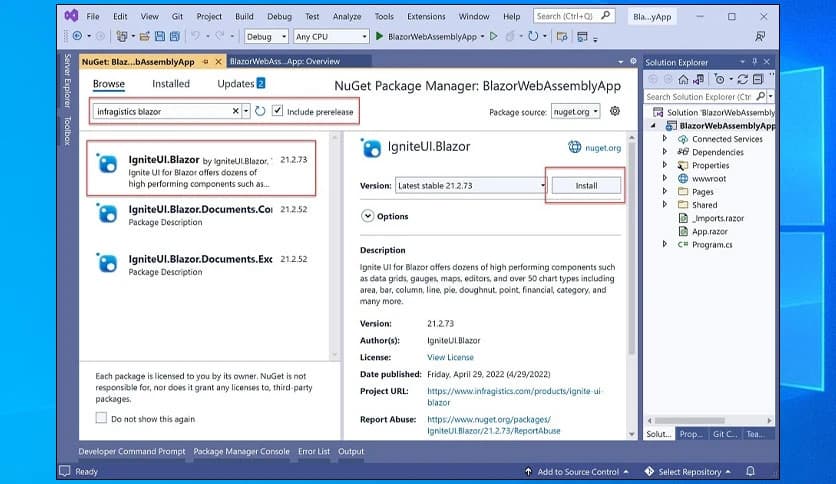The image size is (836, 484).
Task: Open the infragistics Project URL link
Action: (x=514, y=397)
